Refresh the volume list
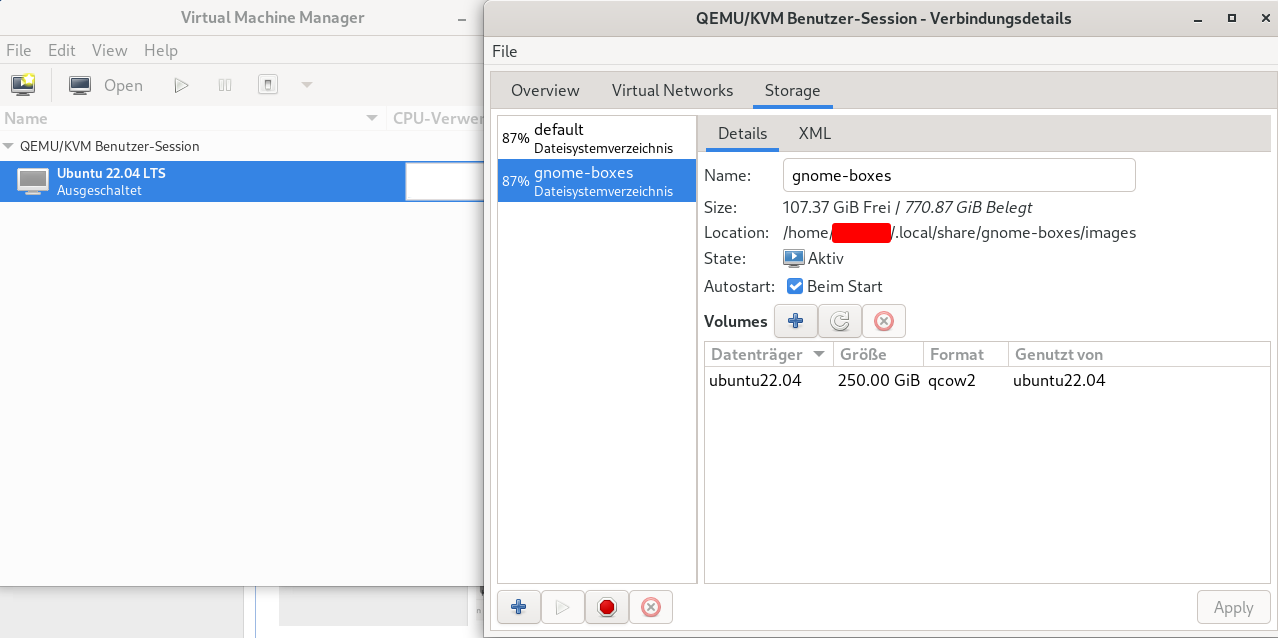This screenshot has width=1278, height=638. pyautogui.click(x=840, y=321)
